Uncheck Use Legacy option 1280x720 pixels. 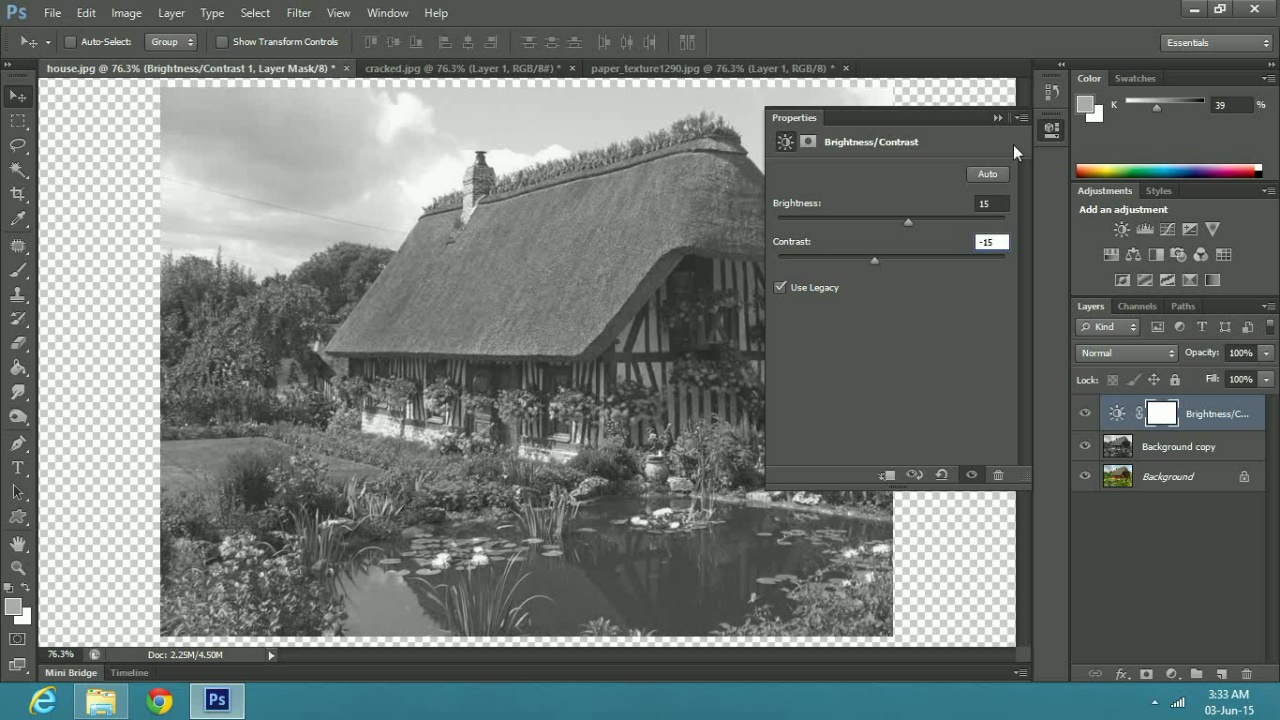tap(780, 287)
